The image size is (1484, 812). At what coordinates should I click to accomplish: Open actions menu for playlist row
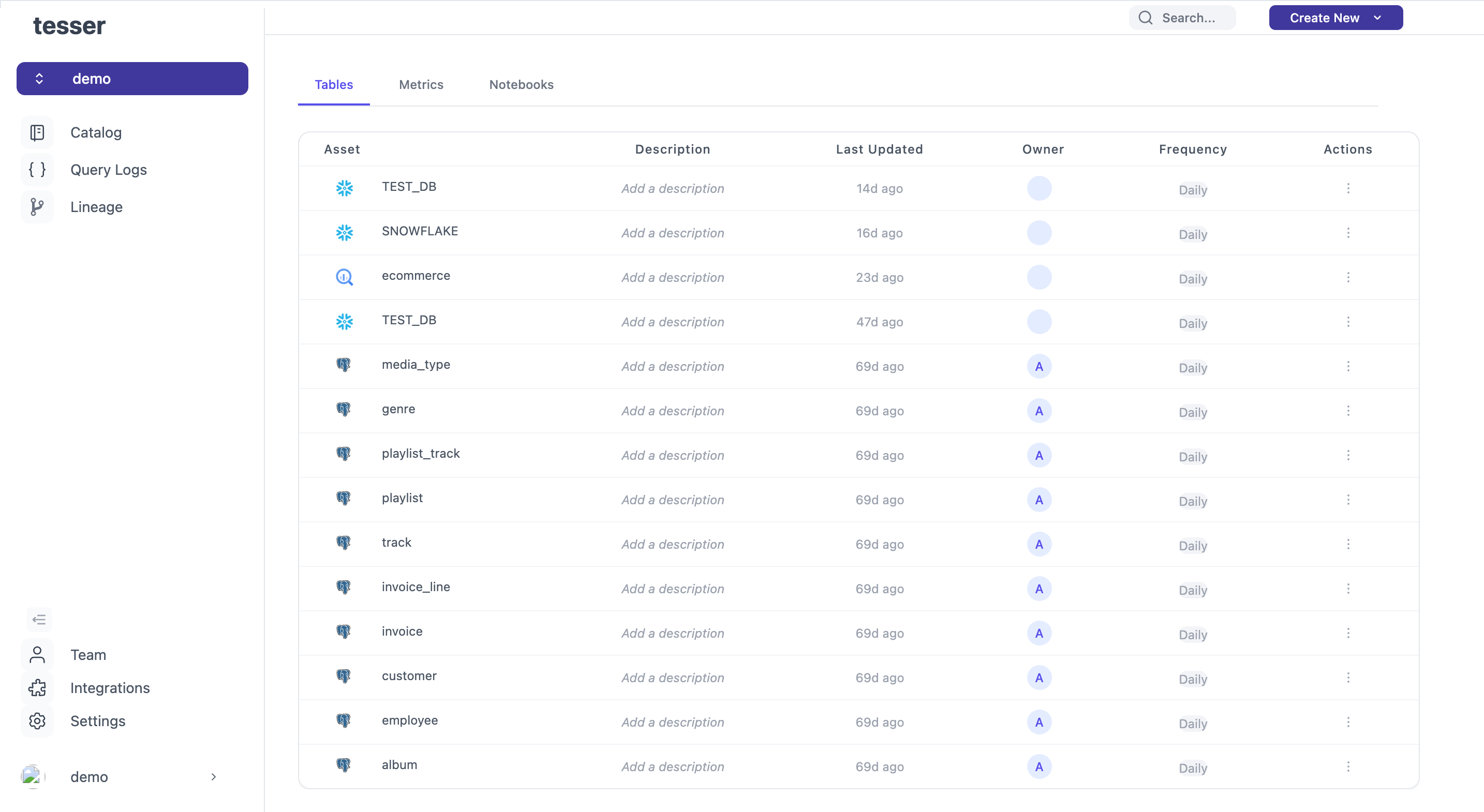(1348, 499)
